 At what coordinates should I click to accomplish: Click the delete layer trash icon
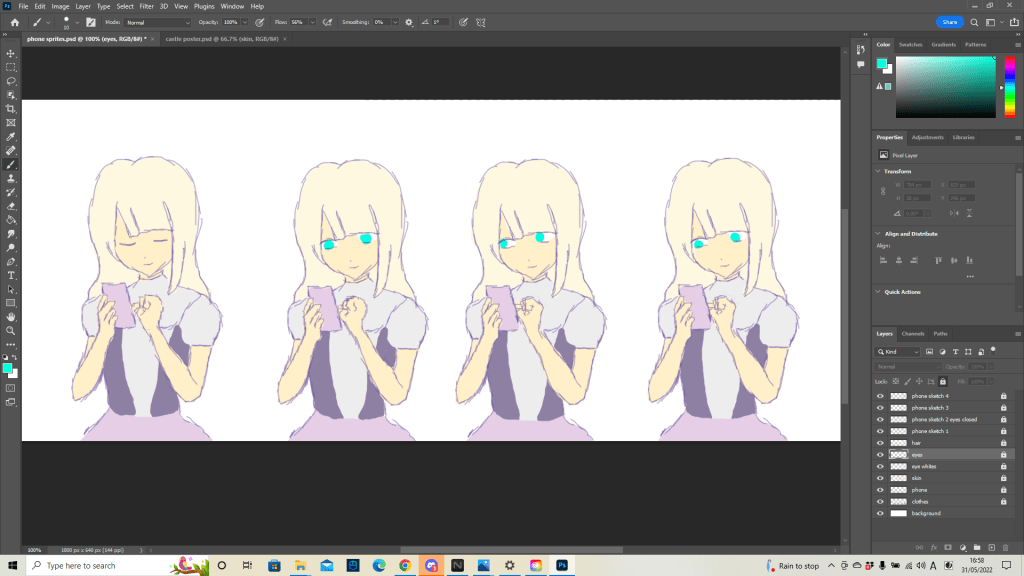1005,547
